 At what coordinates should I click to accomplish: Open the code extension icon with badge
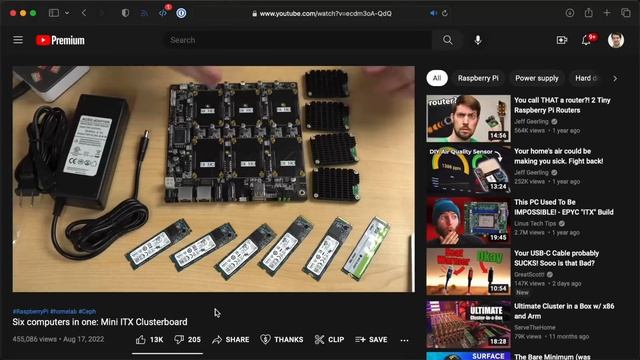[x=163, y=12]
